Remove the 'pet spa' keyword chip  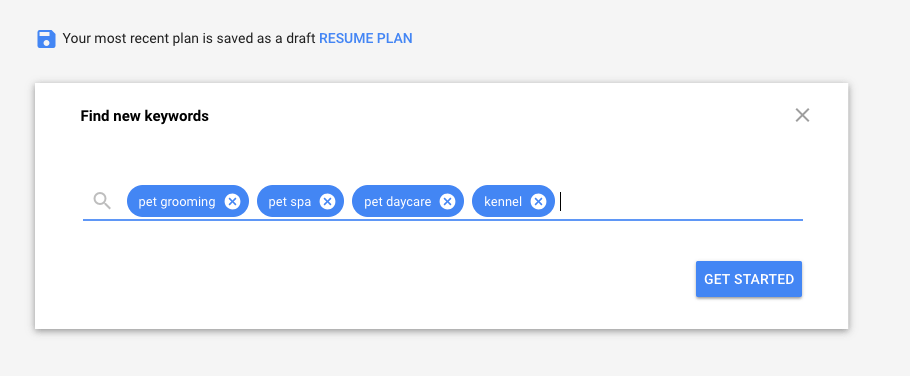(327, 201)
